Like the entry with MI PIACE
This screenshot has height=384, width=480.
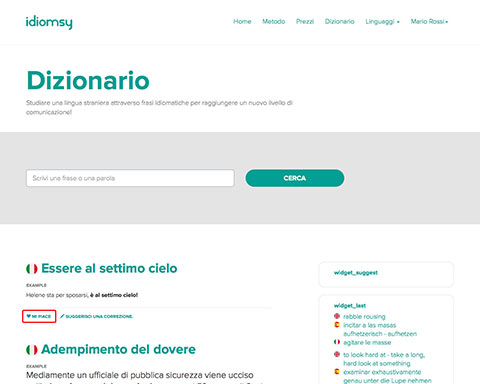point(39,316)
